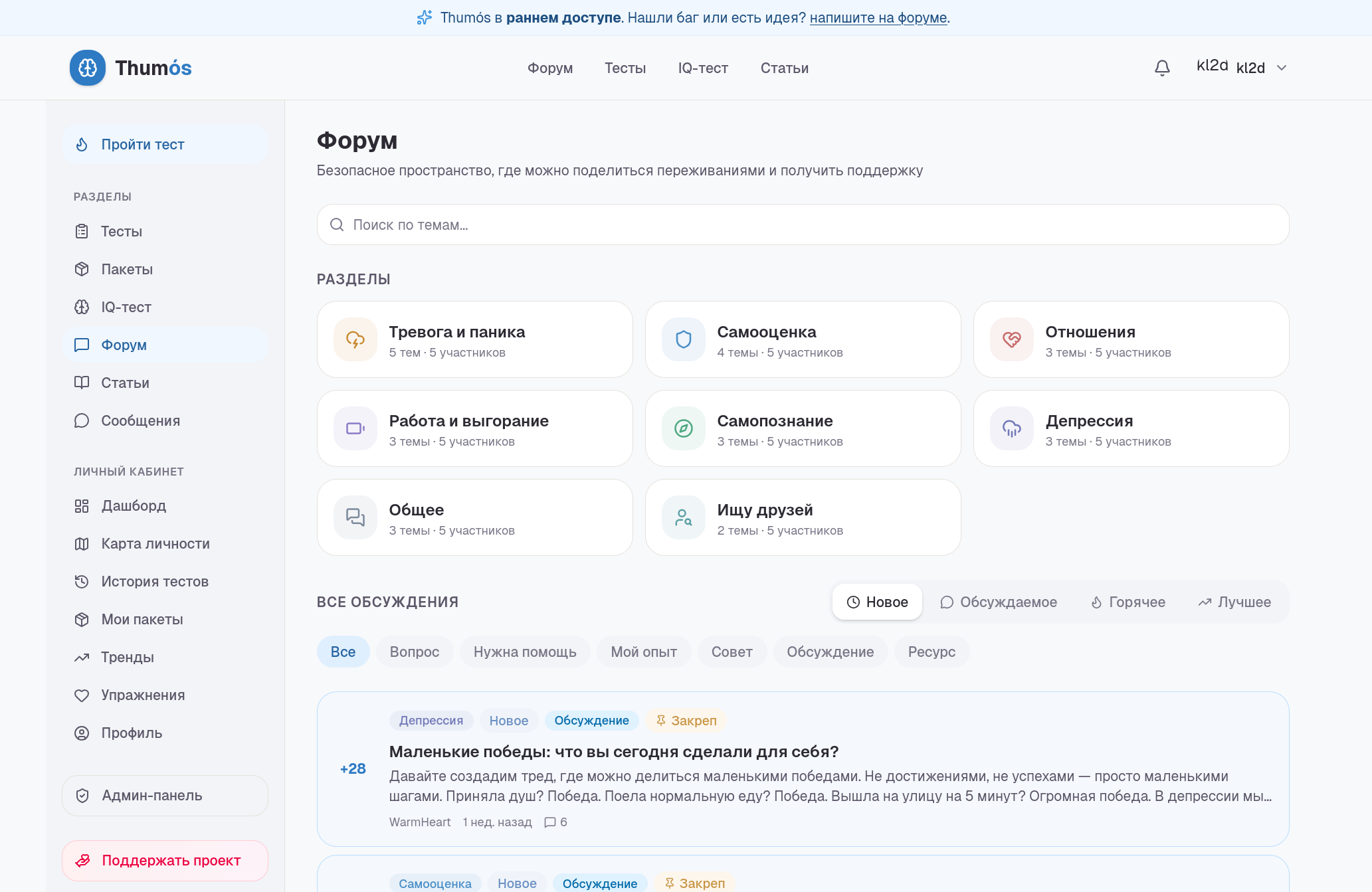This screenshot has width=1372, height=892.
Task: Click the Пройти тест button
Action: (165, 144)
